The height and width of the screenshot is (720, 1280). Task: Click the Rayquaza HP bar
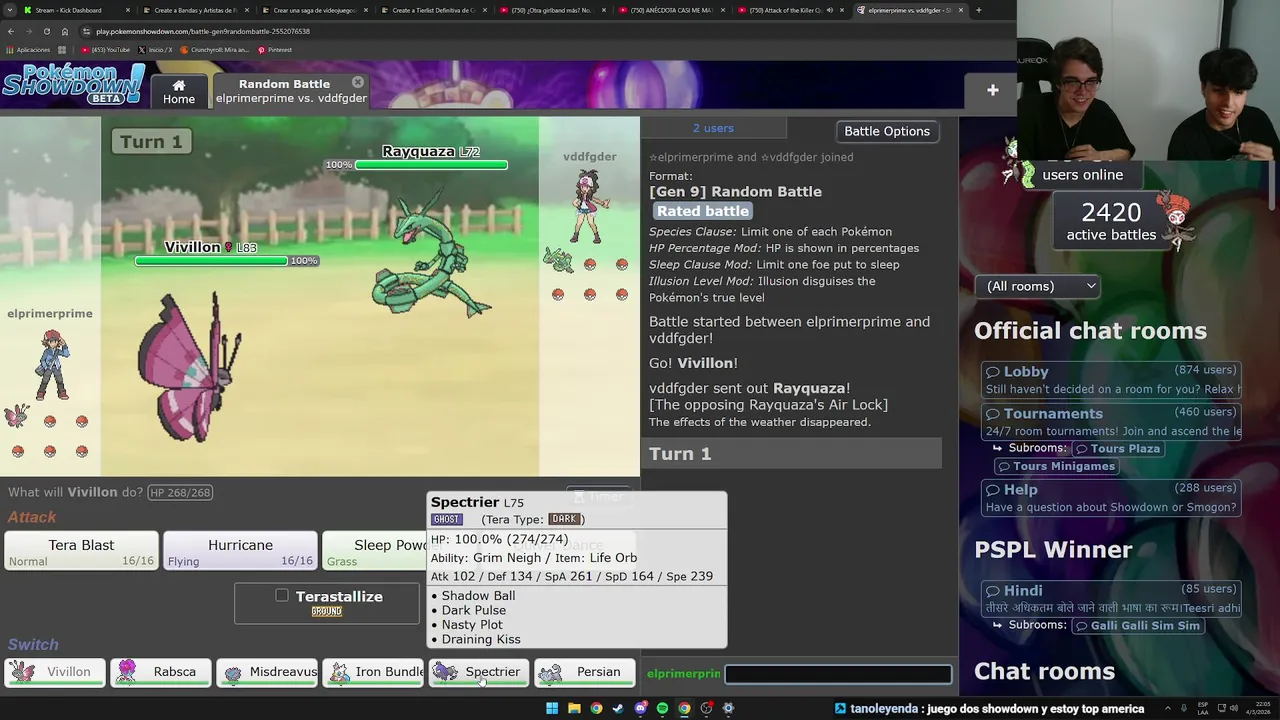tap(431, 165)
